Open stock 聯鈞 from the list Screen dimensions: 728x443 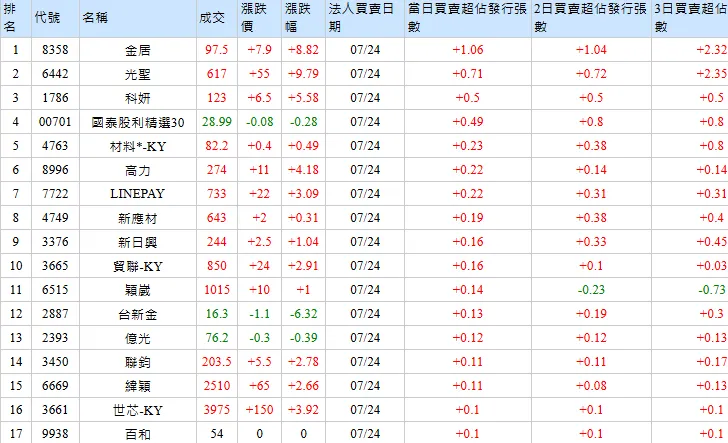(x=138, y=362)
